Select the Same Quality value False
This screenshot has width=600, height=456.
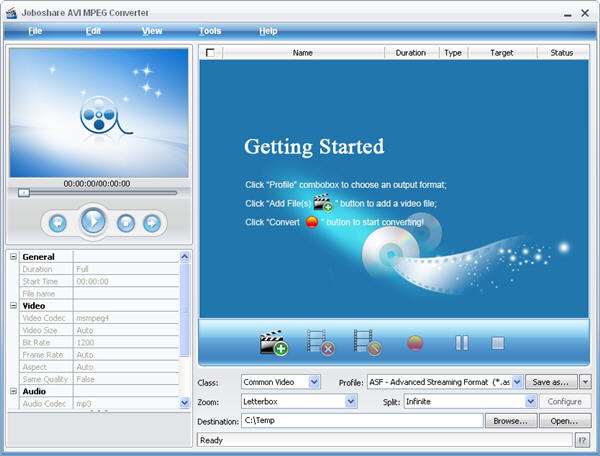[85, 379]
